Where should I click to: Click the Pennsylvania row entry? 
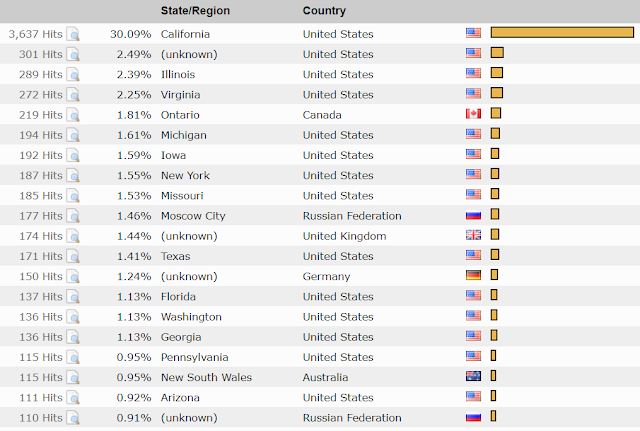[x=194, y=357]
